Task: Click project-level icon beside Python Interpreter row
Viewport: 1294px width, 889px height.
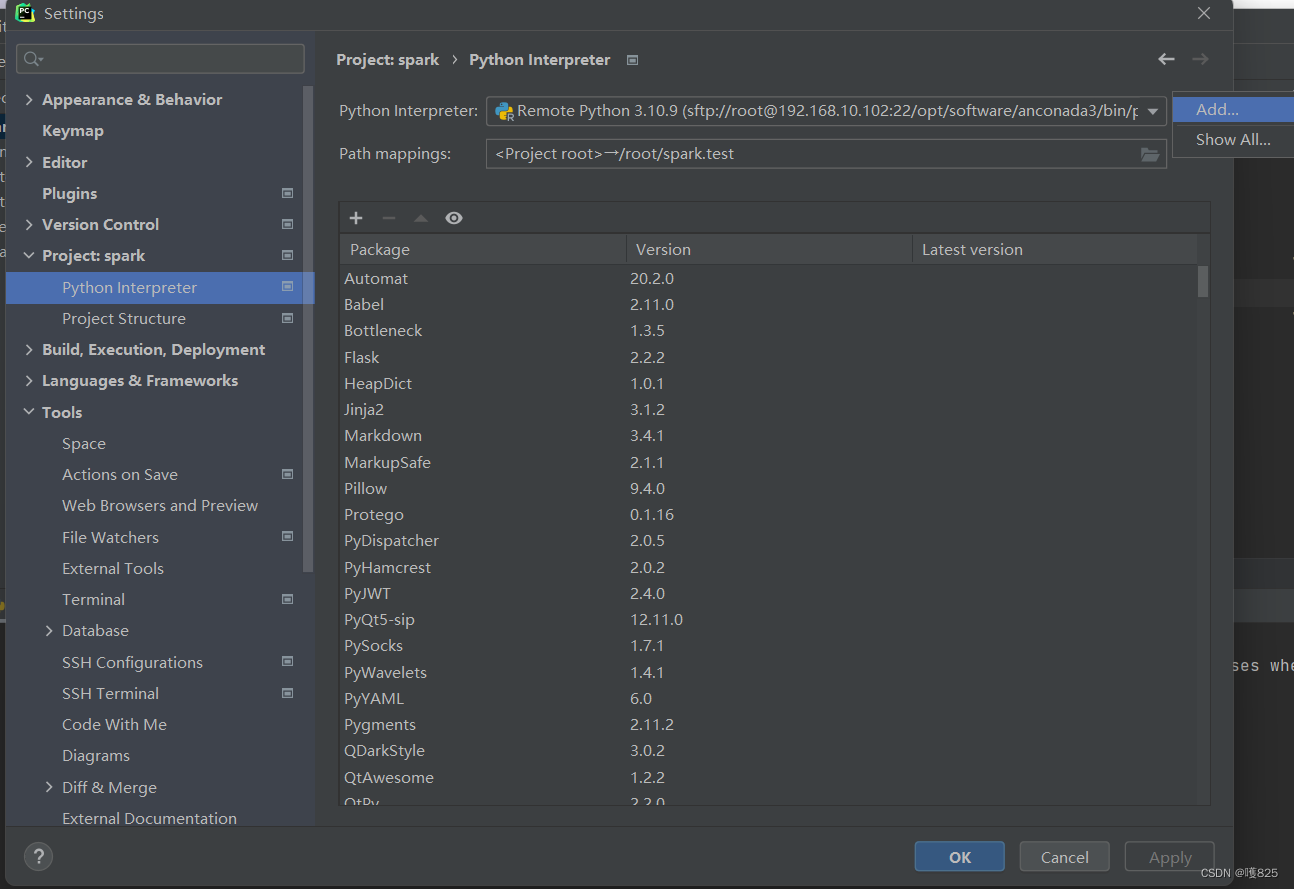Action: click(287, 287)
